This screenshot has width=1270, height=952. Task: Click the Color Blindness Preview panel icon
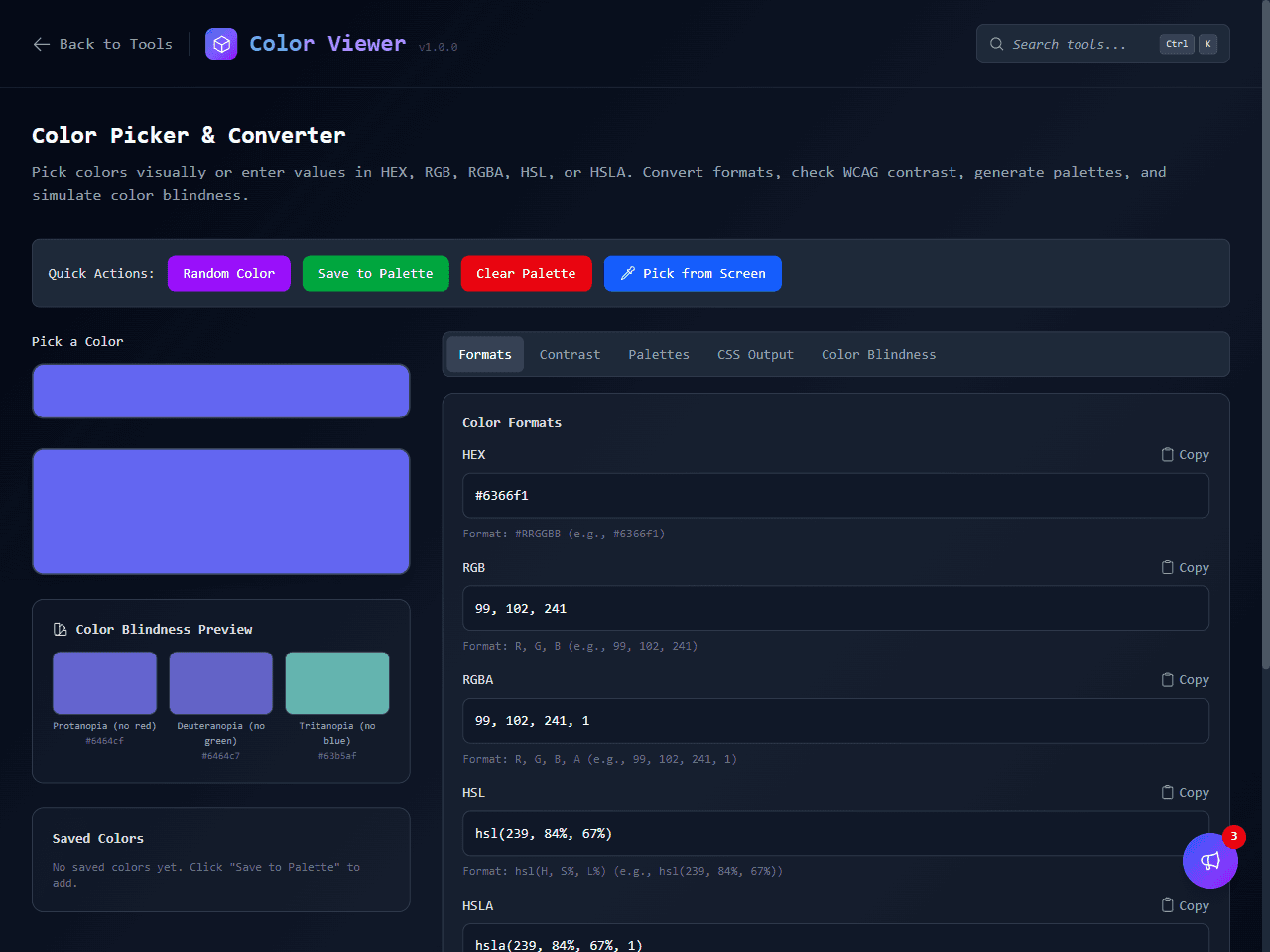point(60,630)
